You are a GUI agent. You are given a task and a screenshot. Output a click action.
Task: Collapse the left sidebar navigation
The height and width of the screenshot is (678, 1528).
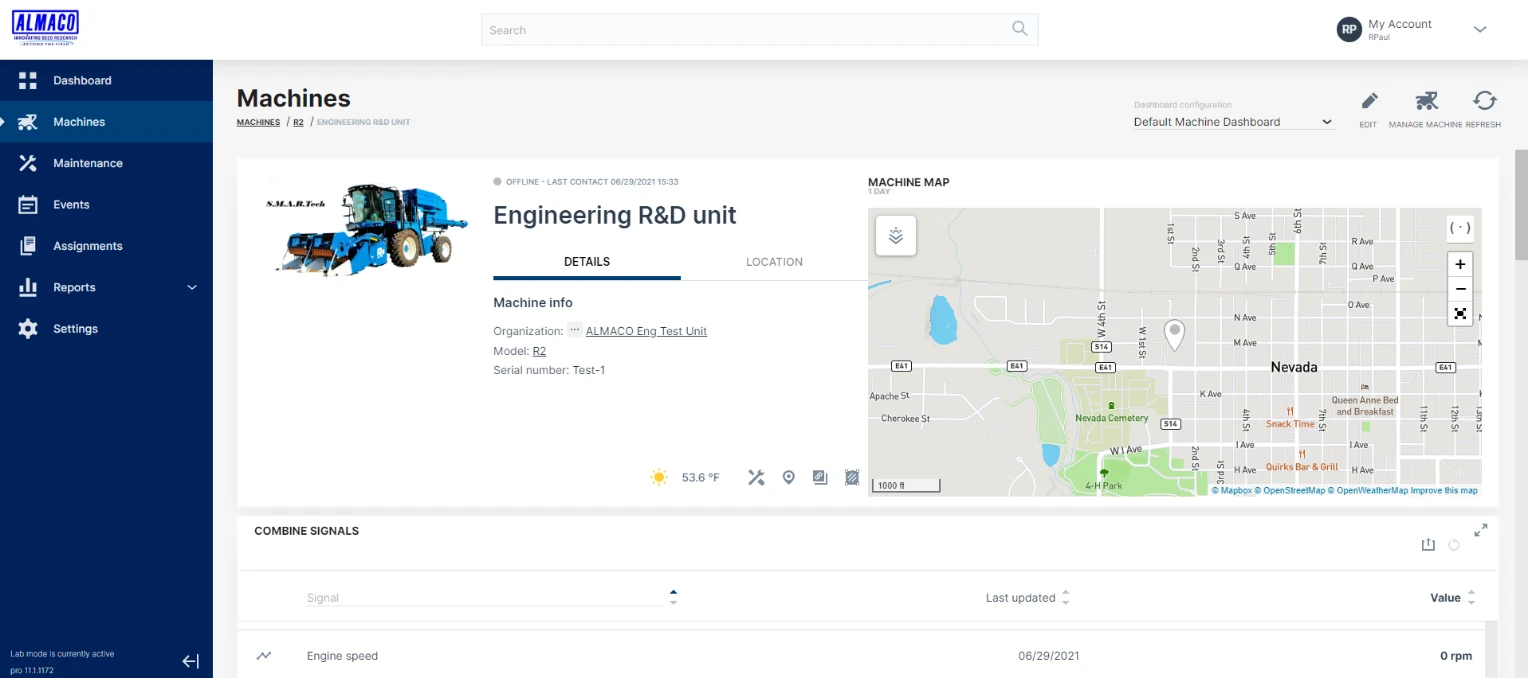pyautogui.click(x=191, y=661)
